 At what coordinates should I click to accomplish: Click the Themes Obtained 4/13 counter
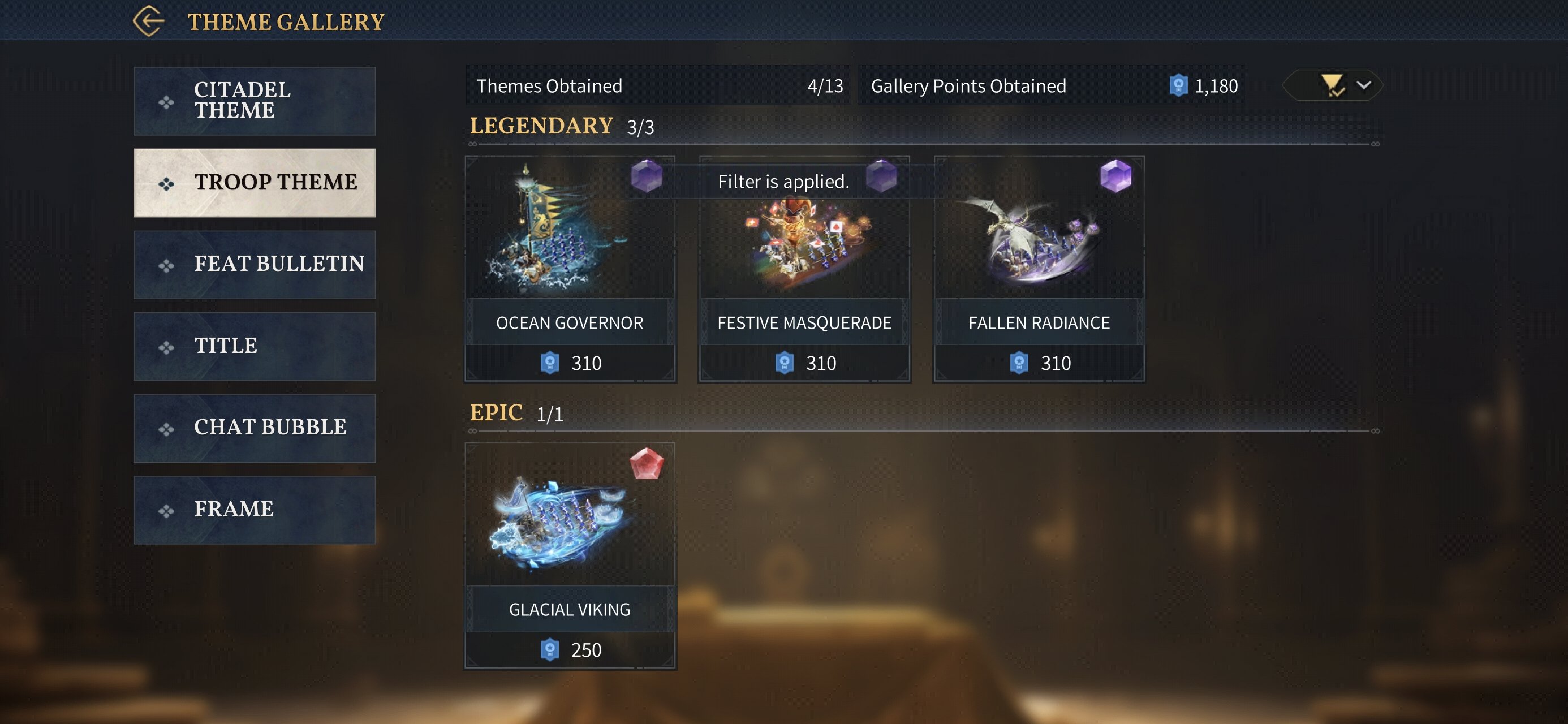pyautogui.click(x=658, y=86)
